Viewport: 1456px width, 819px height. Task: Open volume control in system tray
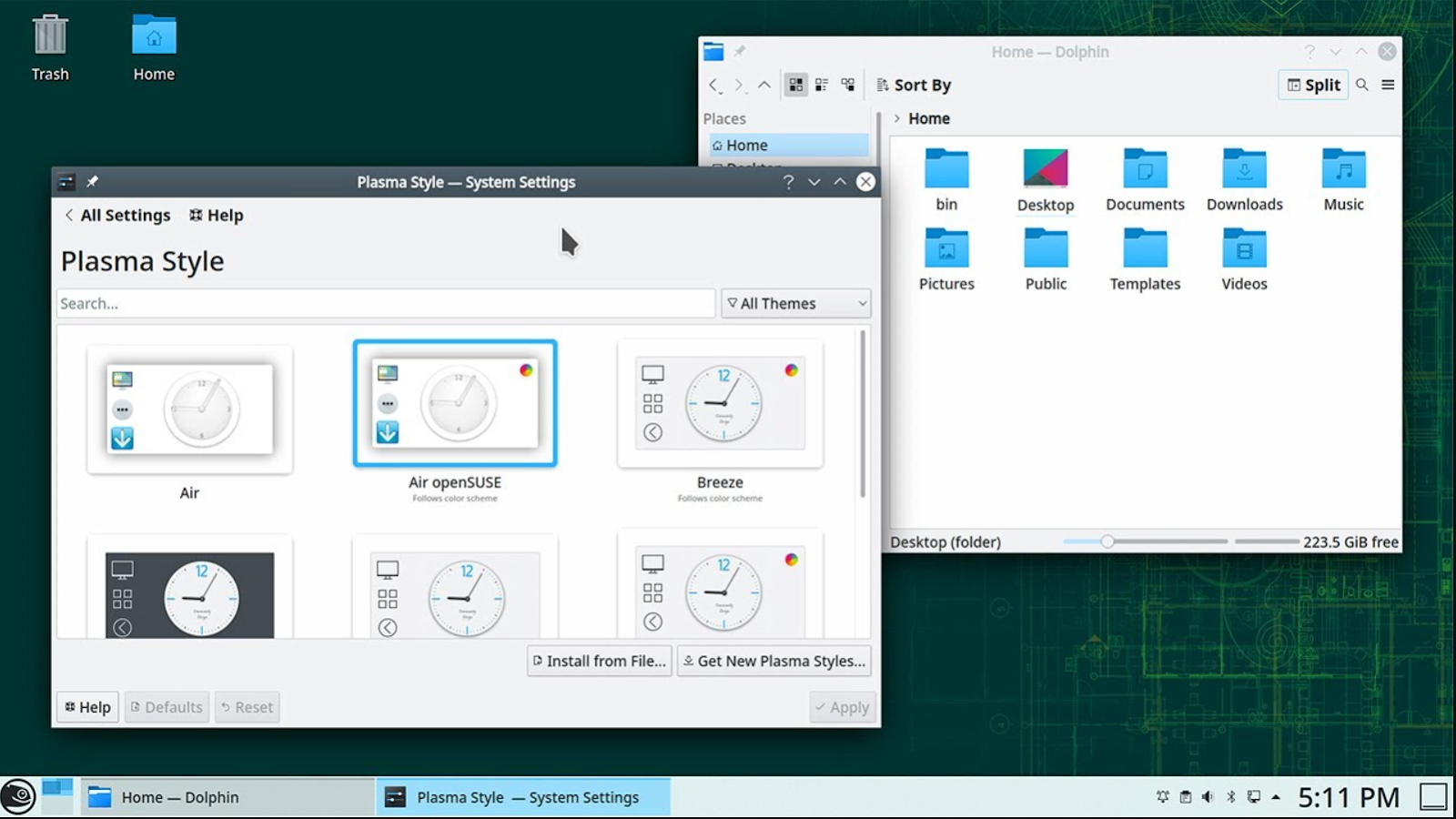point(1208,797)
